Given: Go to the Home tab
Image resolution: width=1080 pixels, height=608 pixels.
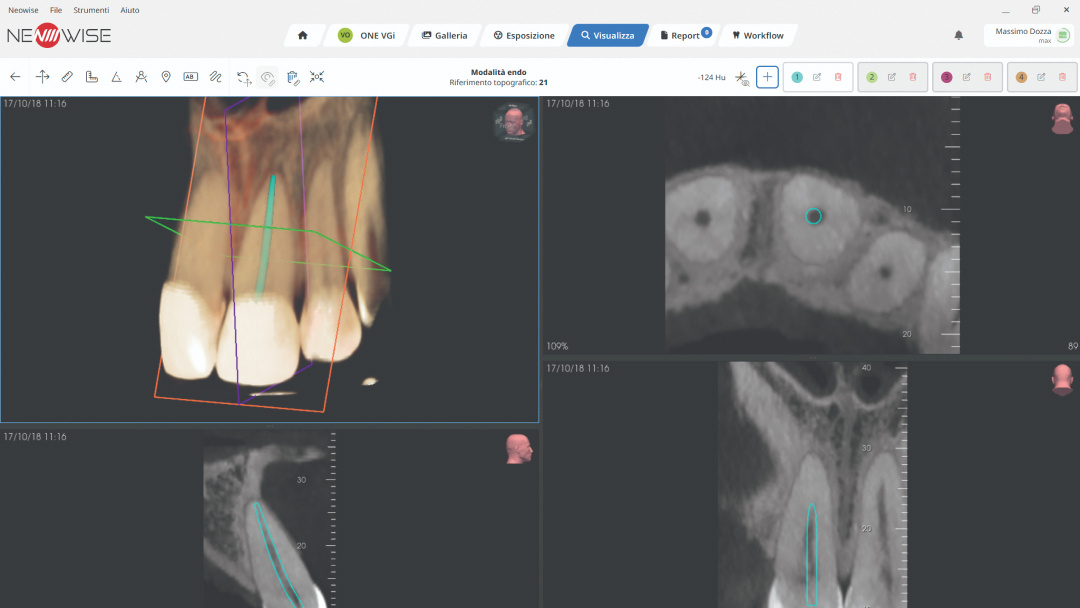Looking at the screenshot, I should (x=303, y=35).
